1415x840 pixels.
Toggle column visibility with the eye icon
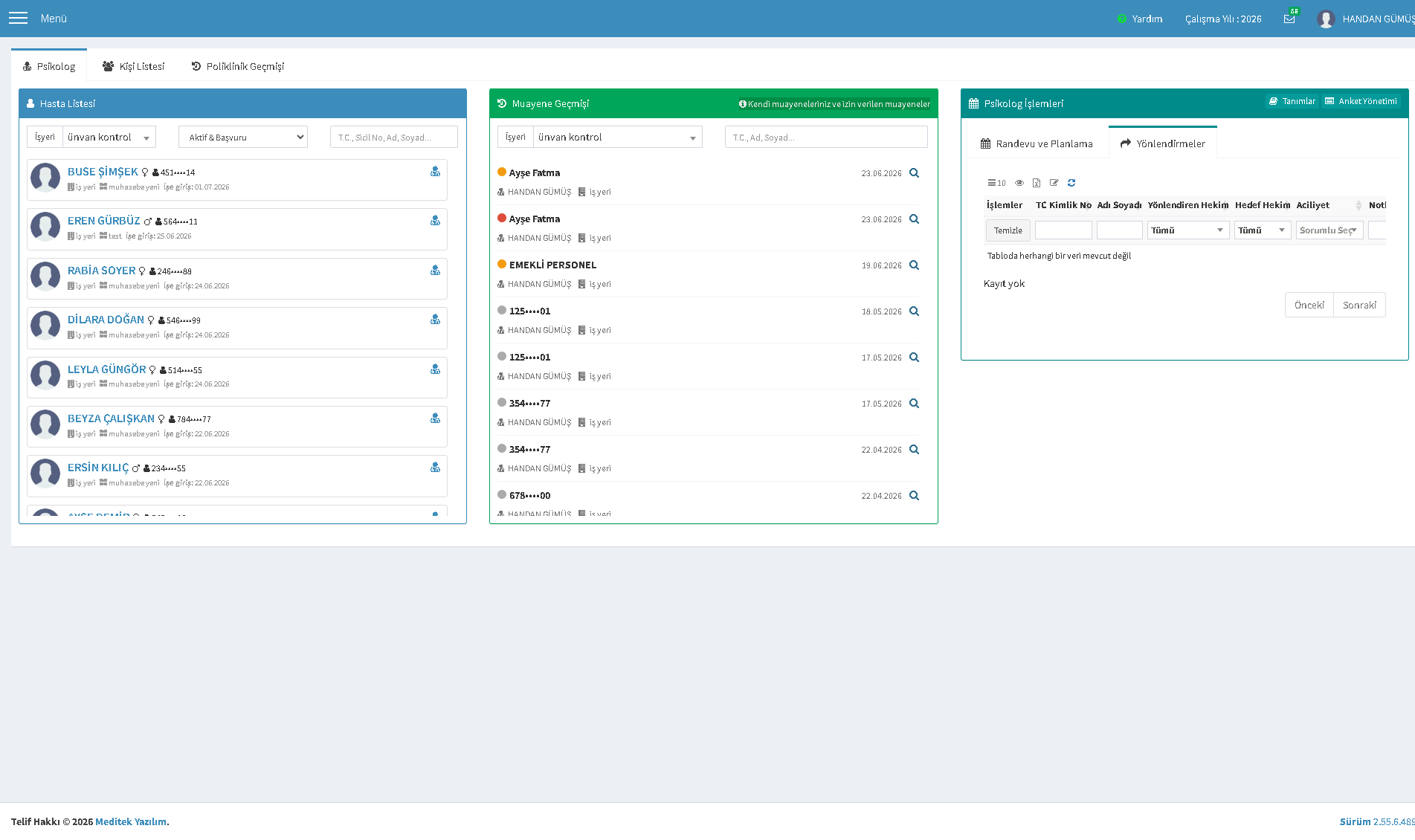[1019, 183]
